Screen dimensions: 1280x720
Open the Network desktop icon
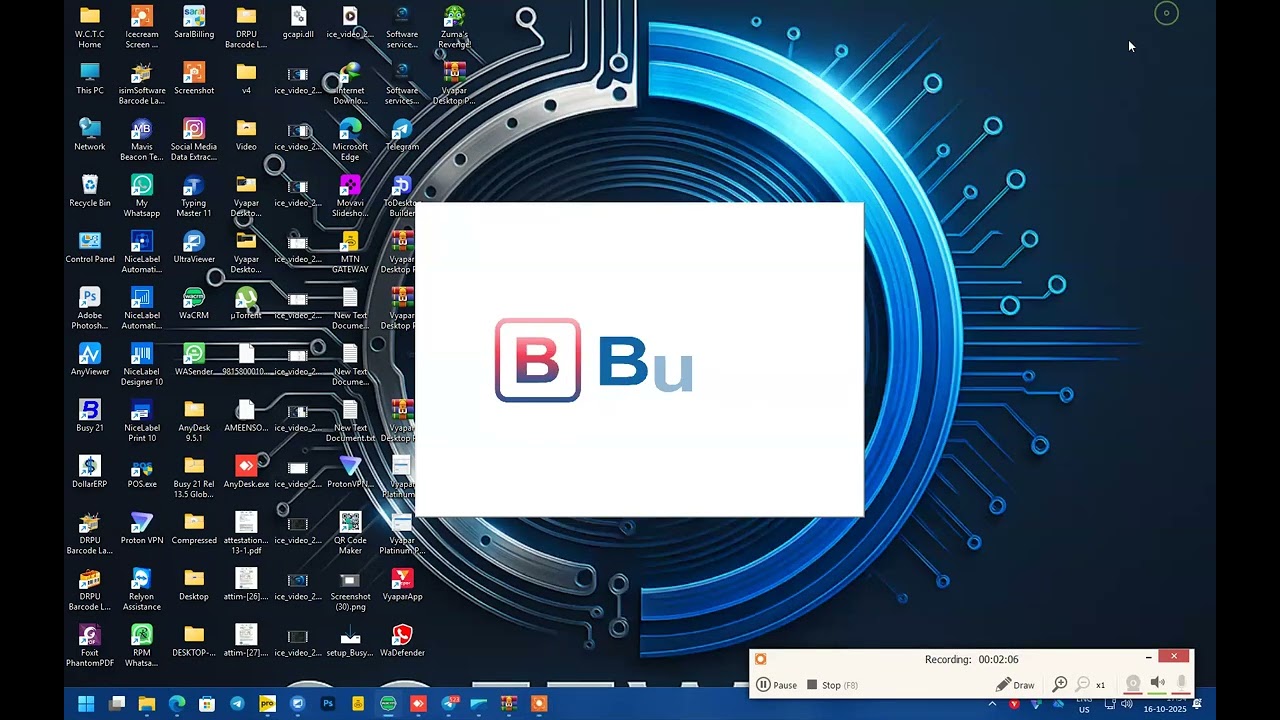coord(90,135)
